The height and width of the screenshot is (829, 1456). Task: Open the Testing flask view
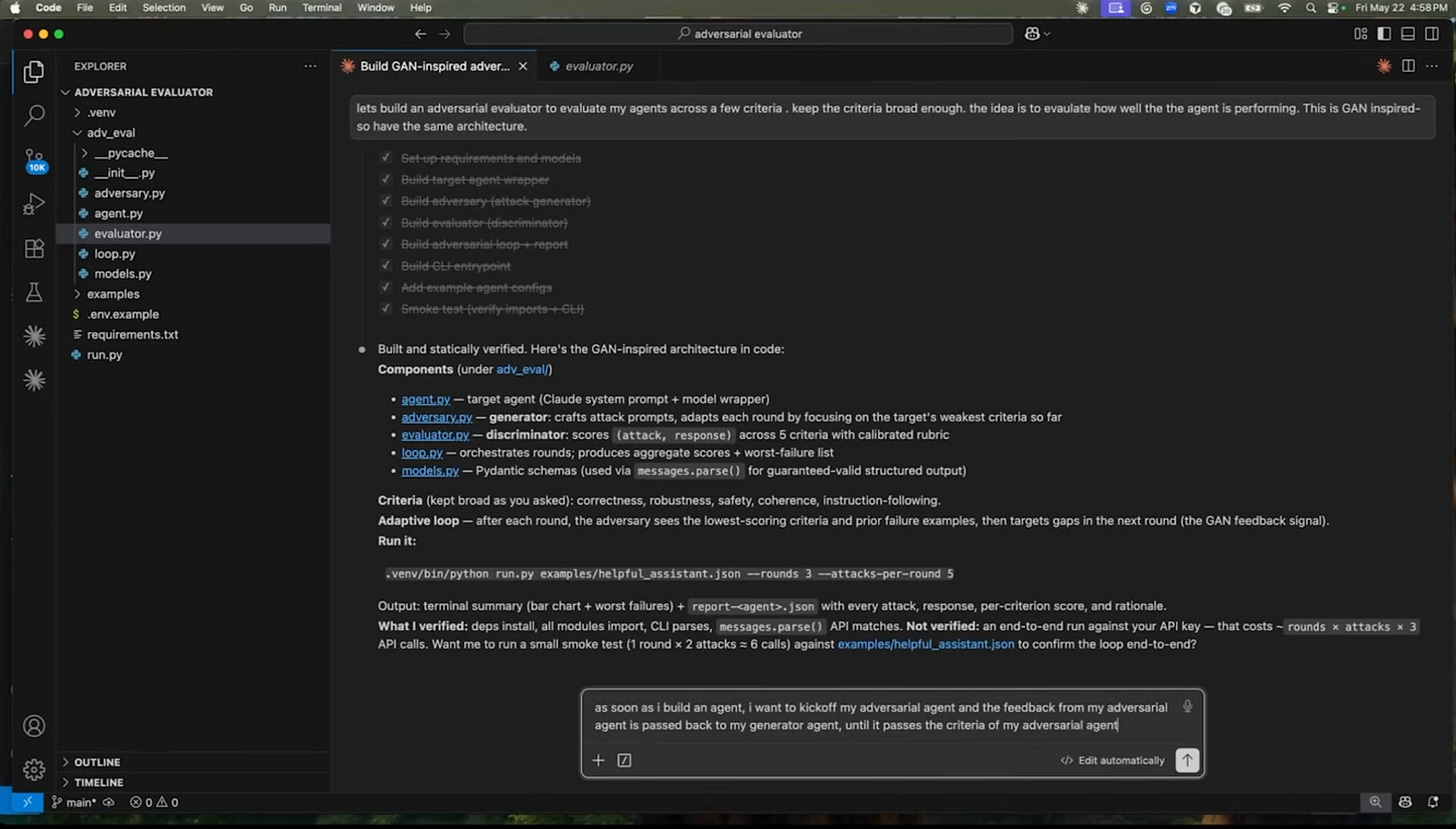point(34,292)
